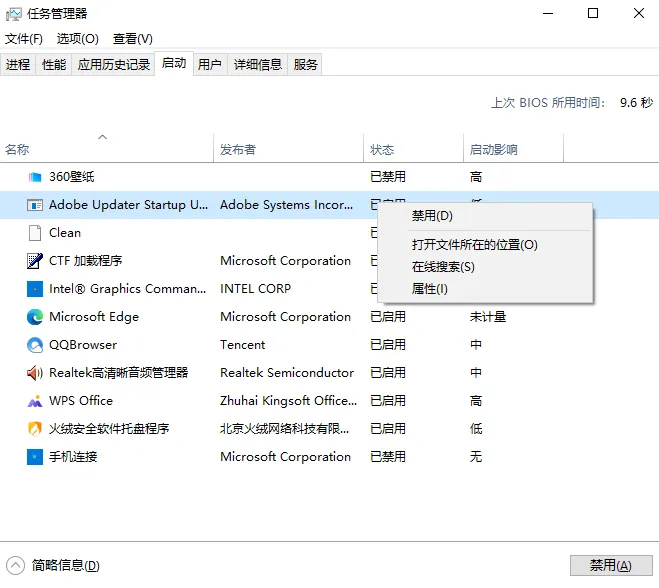Select the 360壁纸 row name
The width and height of the screenshot is (659, 588).
(x=71, y=177)
